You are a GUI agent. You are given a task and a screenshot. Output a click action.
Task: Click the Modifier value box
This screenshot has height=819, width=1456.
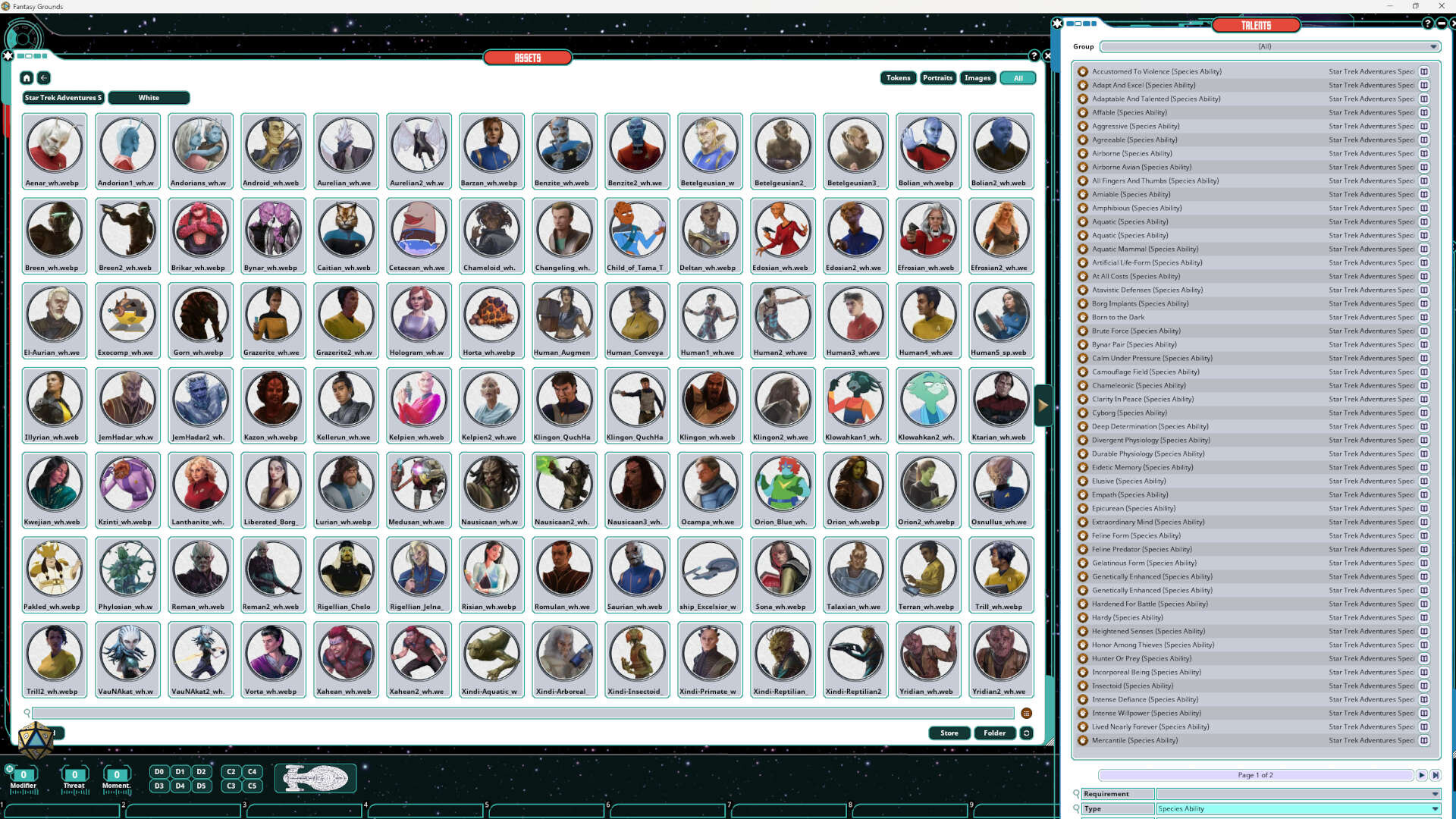(23, 775)
